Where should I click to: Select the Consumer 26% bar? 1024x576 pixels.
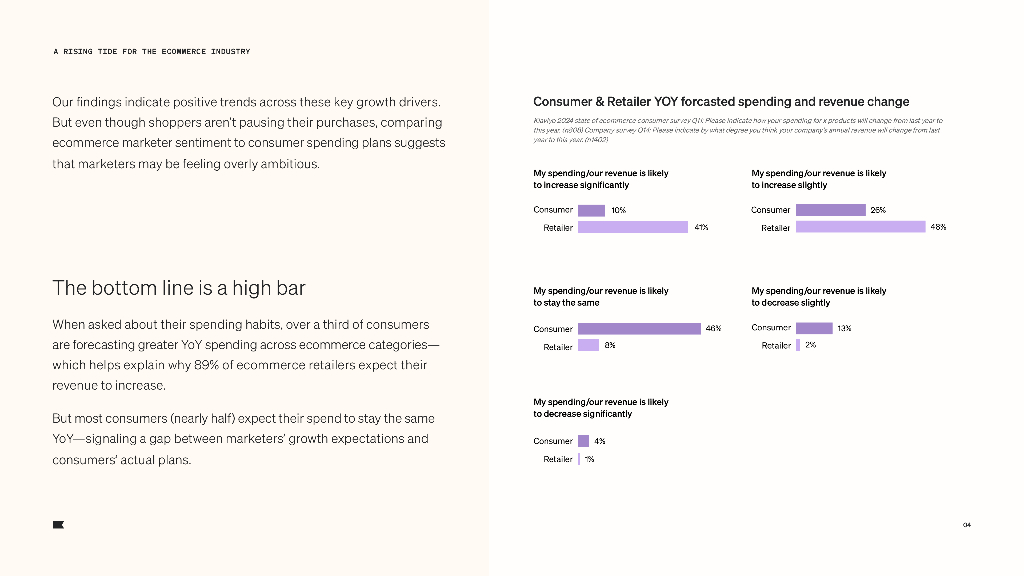click(x=830, y=210)
